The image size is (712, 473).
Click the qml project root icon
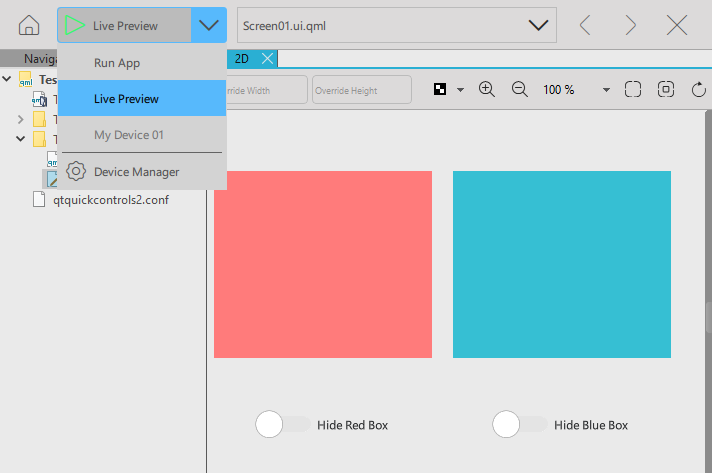[25, 79]
